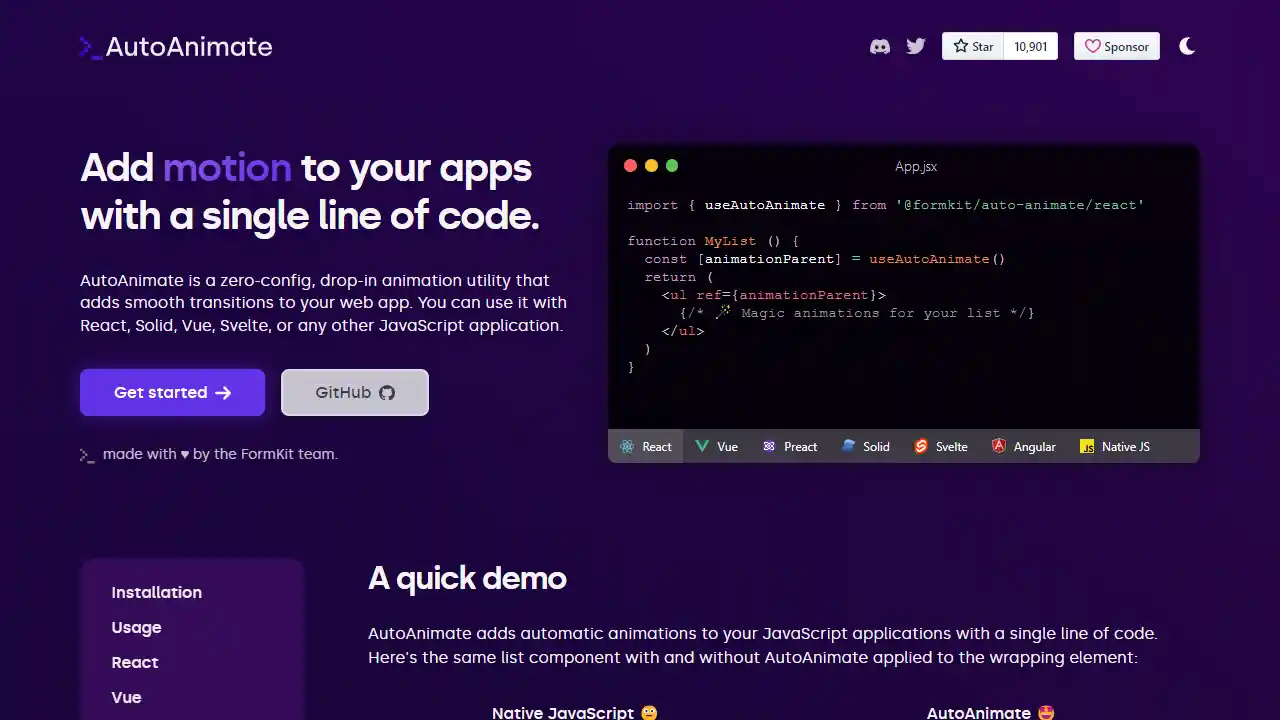Click the green dot in the code window

[x=671, y=165]
